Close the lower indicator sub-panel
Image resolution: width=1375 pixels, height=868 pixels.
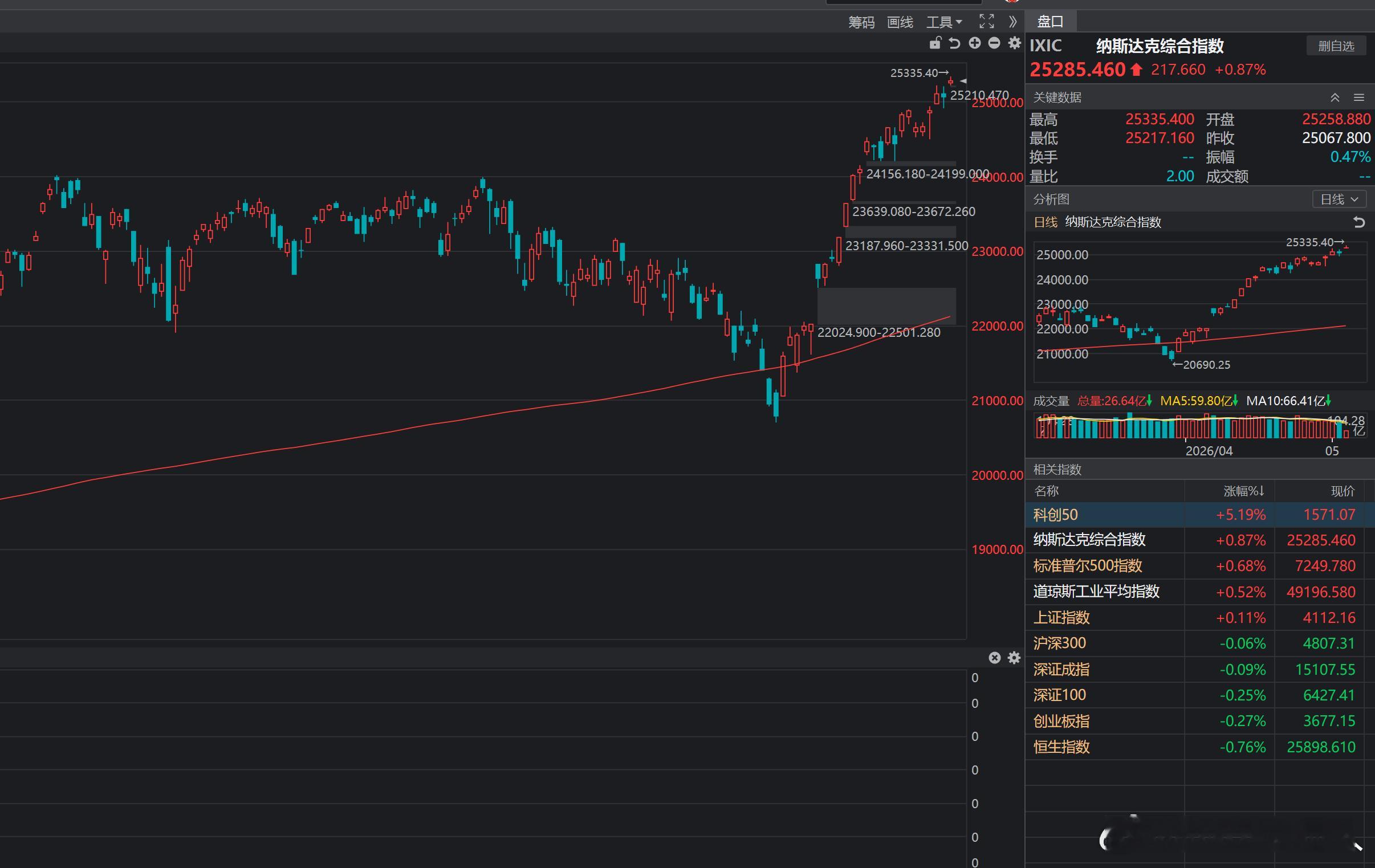pos(995,658)
